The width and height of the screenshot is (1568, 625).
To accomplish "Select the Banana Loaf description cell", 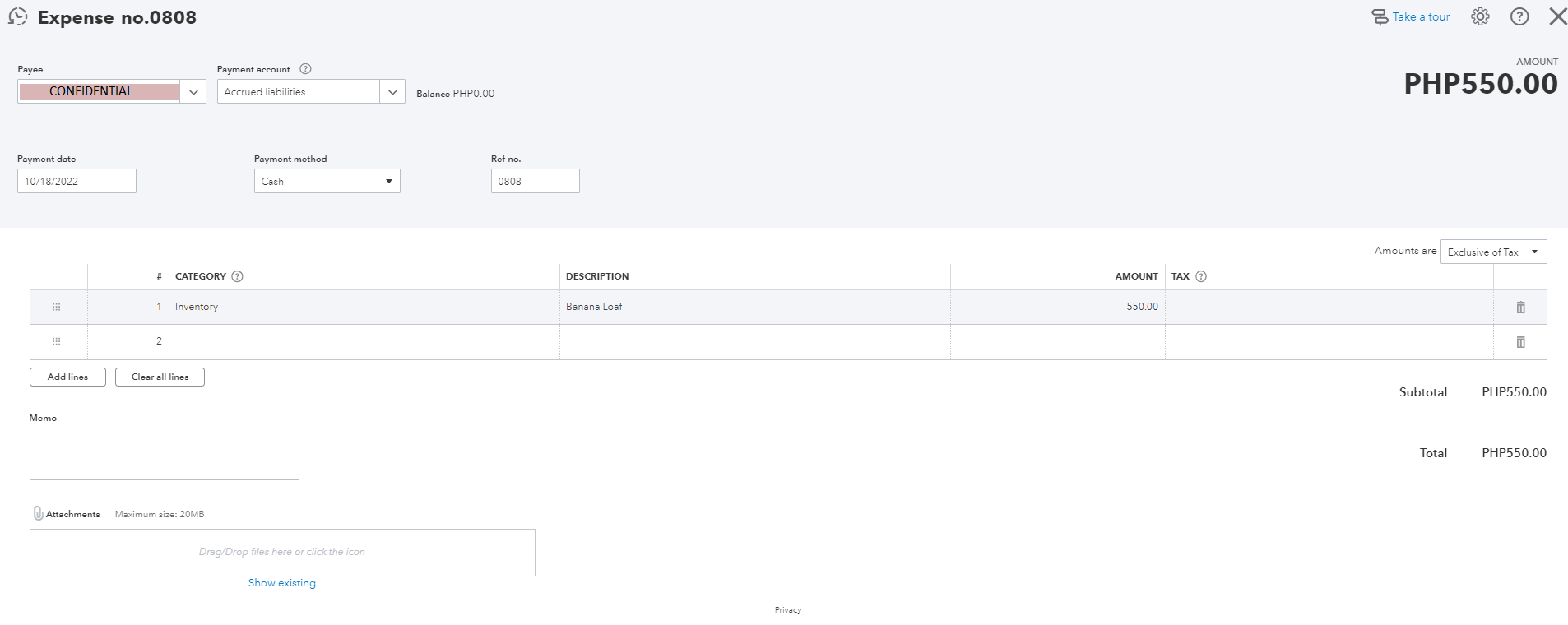I will click(x=755, y=307).
